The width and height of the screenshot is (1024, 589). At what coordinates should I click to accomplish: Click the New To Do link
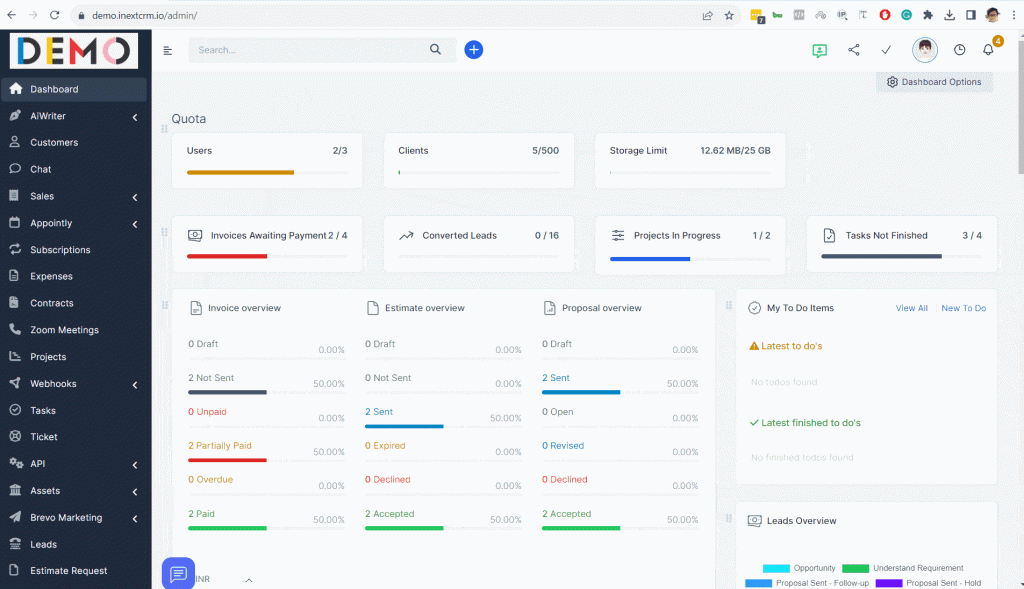963,308
